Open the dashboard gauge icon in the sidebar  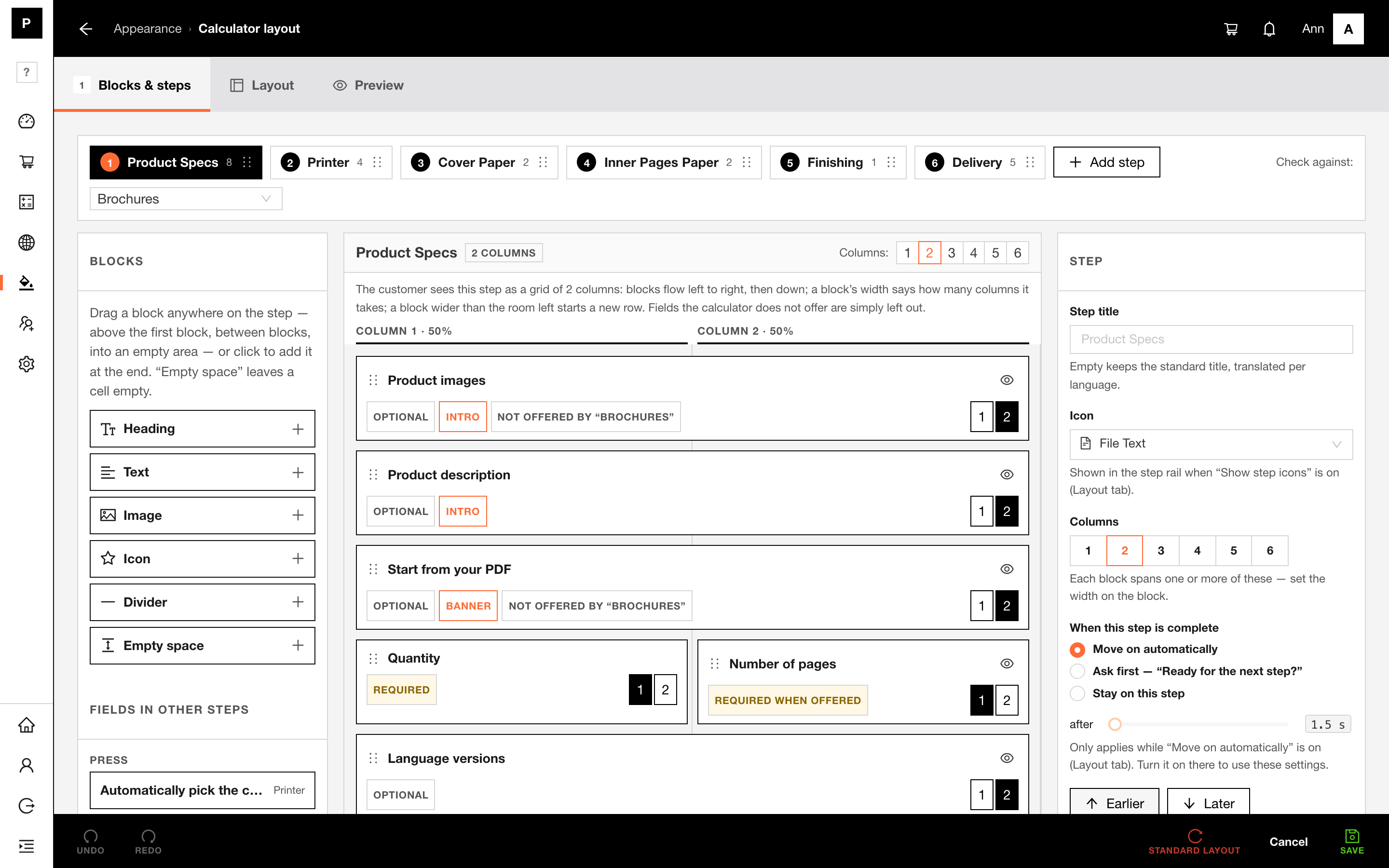tap(27, 121)
